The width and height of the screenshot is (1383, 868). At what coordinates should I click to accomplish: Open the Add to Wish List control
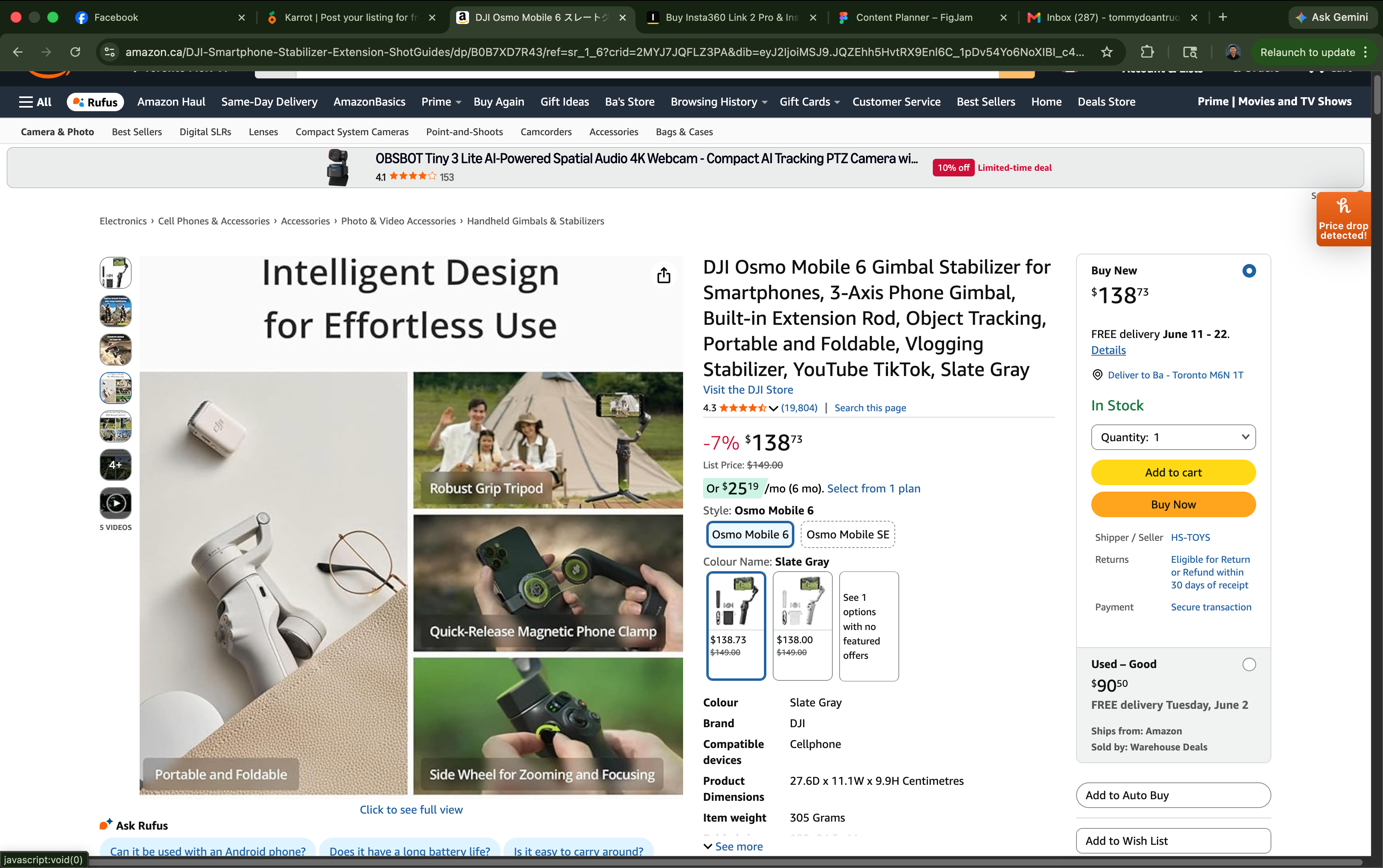[x=1173, y=840]
